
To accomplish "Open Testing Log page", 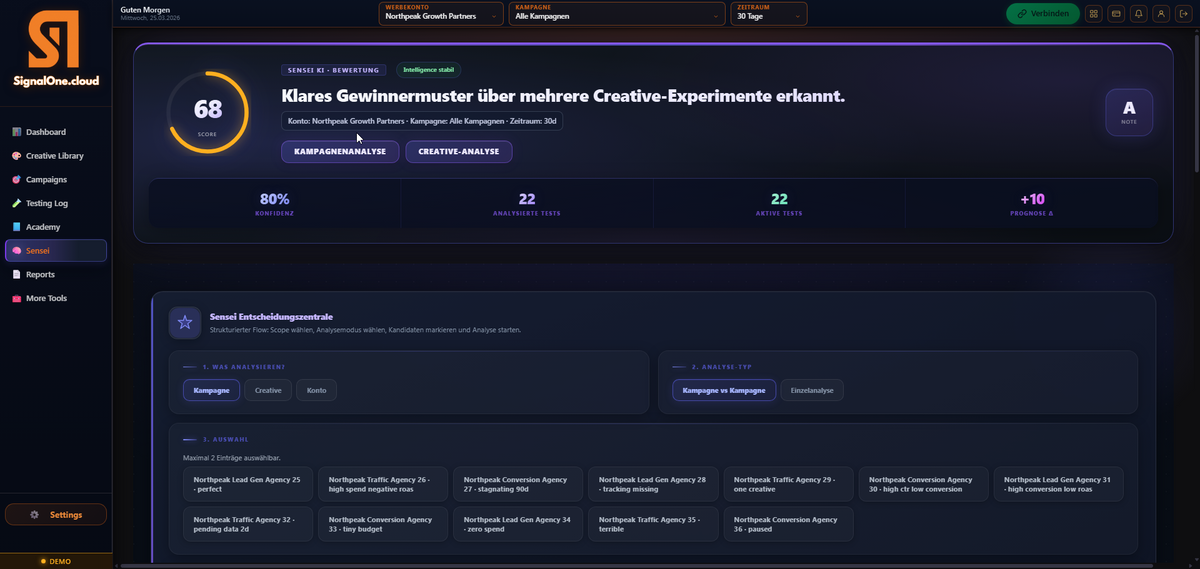I will click(x=56, y=203).
